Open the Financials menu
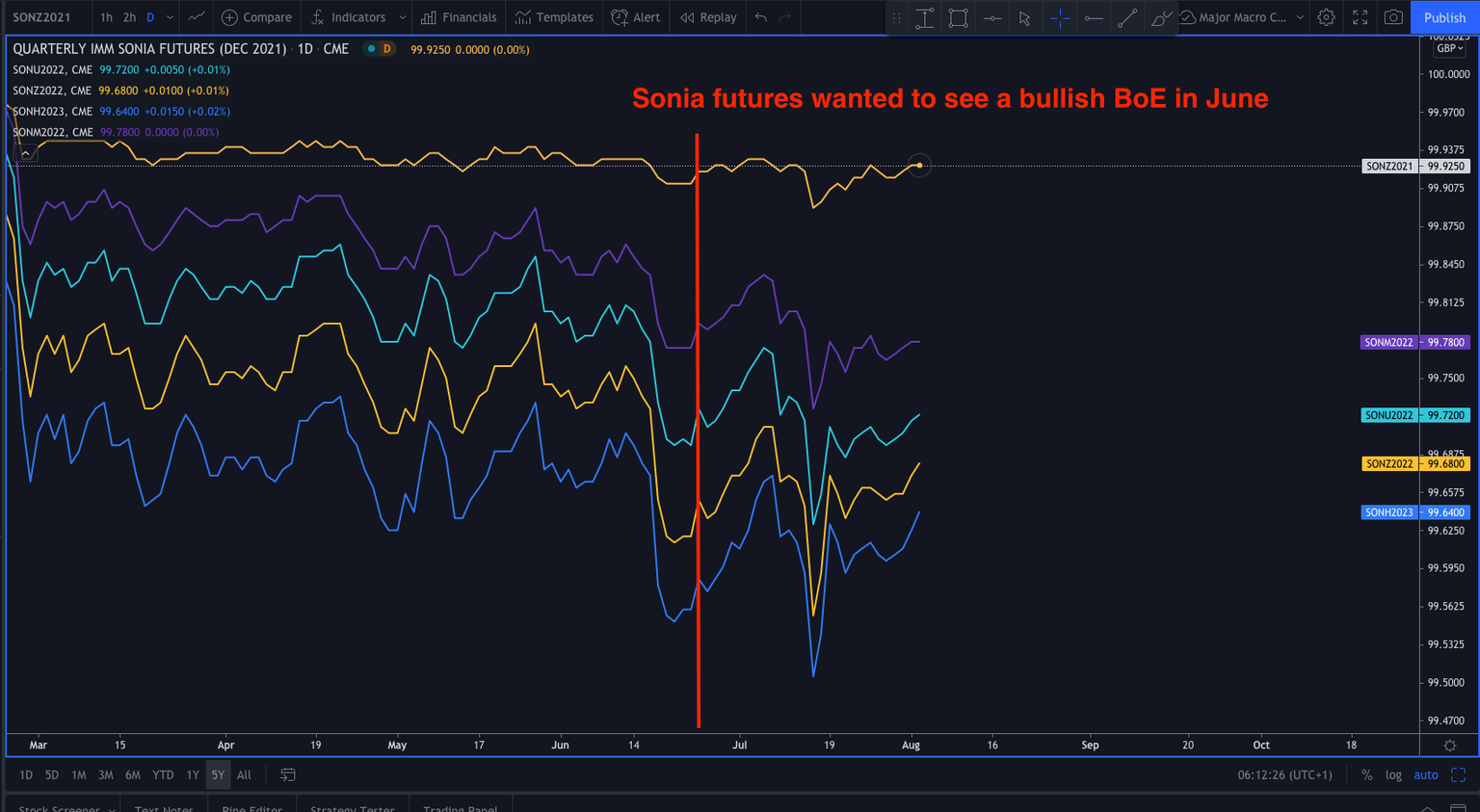1480x812 pixels. 459,17
